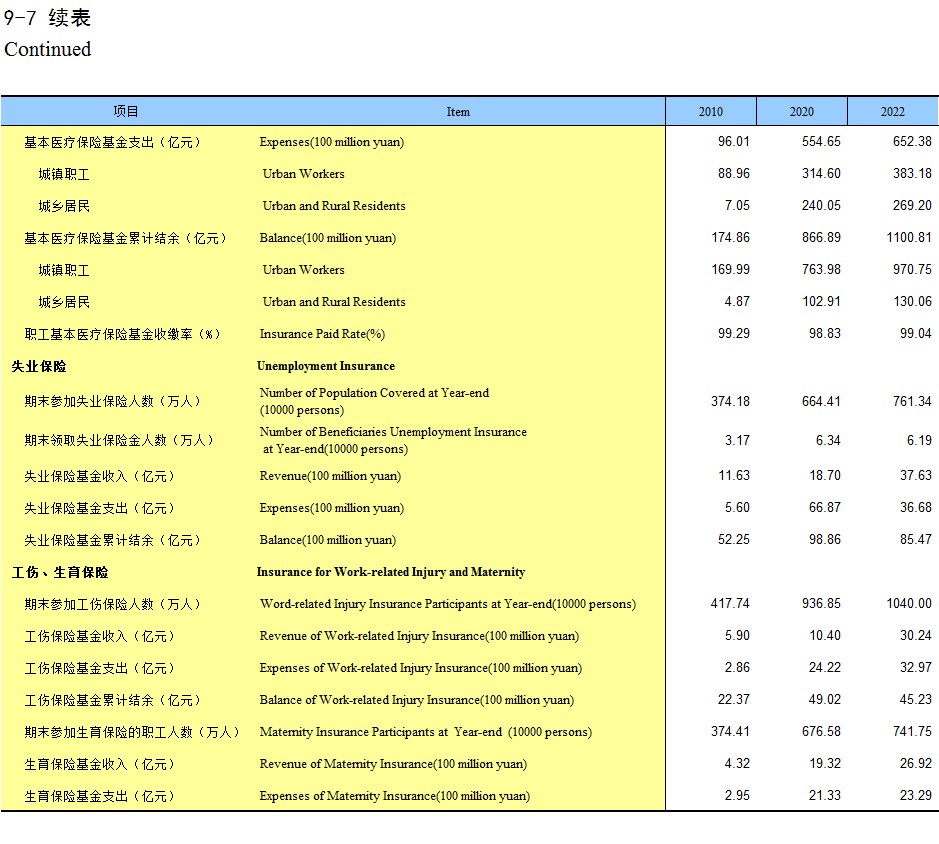This screenshot has width=939, height=844.
Task: Select the Continued subtitle text
Action: click(48, 49)
